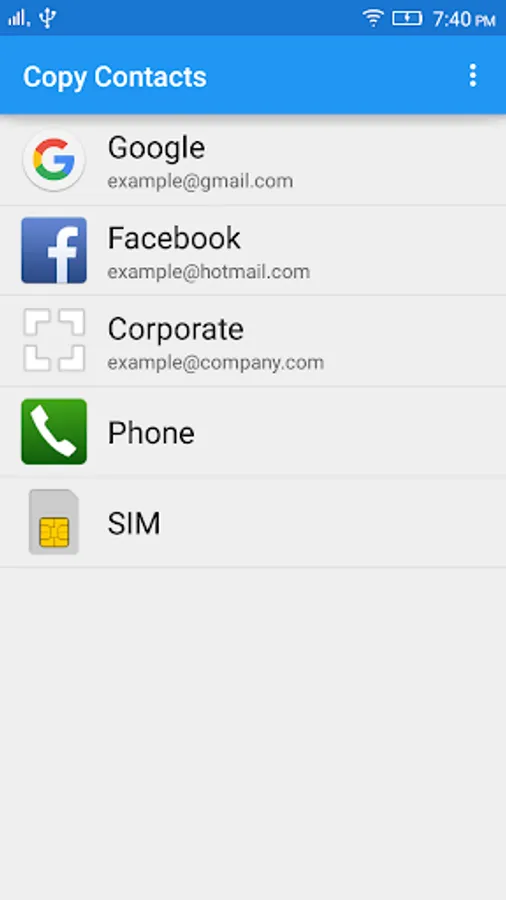This screenshot has height=900, width=506.
Task: Tap the battery charging status icon
Action: click(x=407, y=18)
